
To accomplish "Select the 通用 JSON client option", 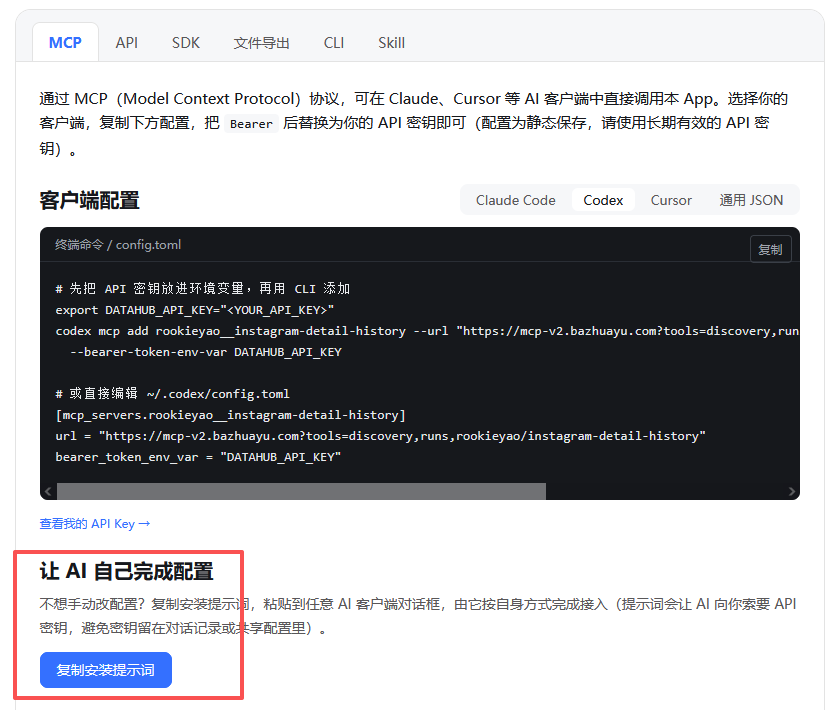I will coord(751,200).
